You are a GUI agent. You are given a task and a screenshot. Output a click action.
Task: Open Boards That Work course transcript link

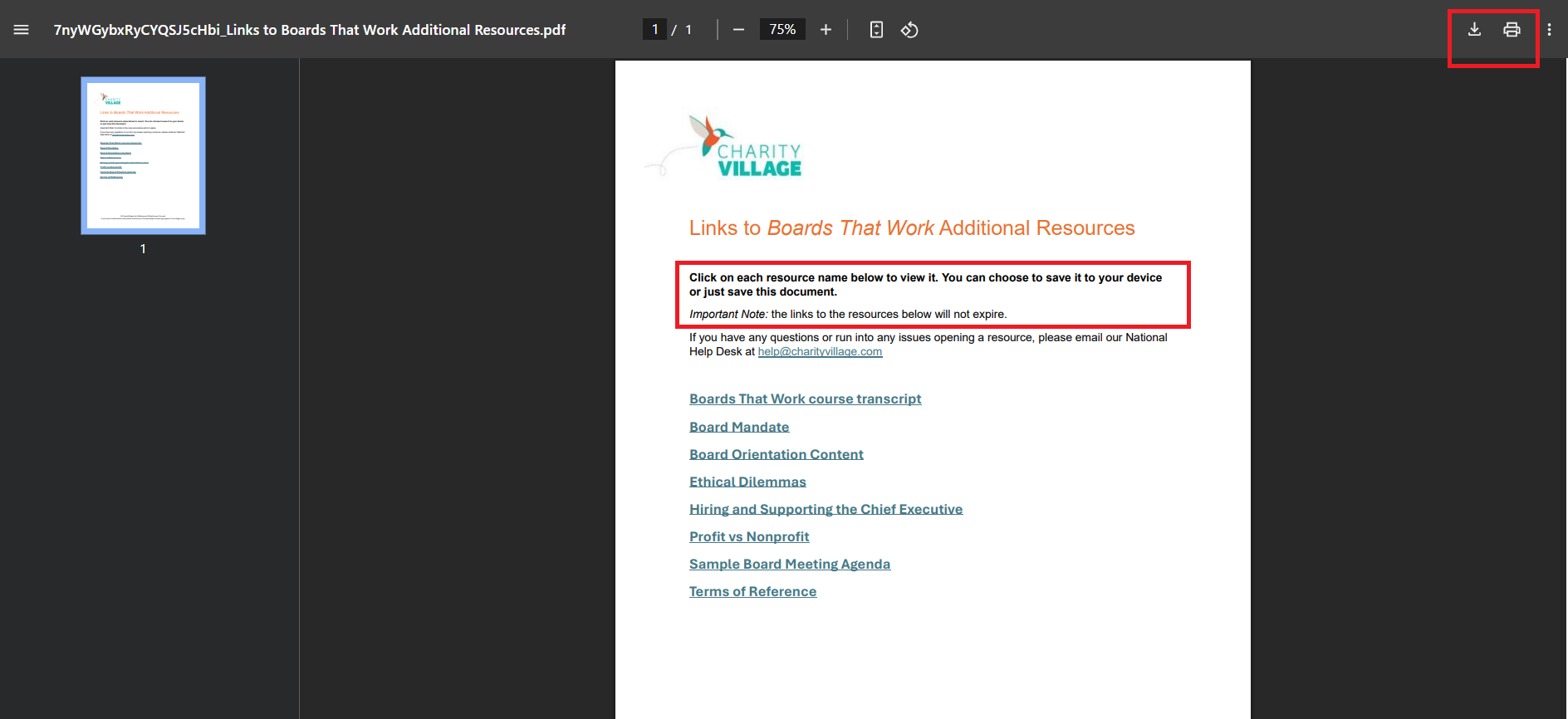pyautogui.click(x=805, y=399)
